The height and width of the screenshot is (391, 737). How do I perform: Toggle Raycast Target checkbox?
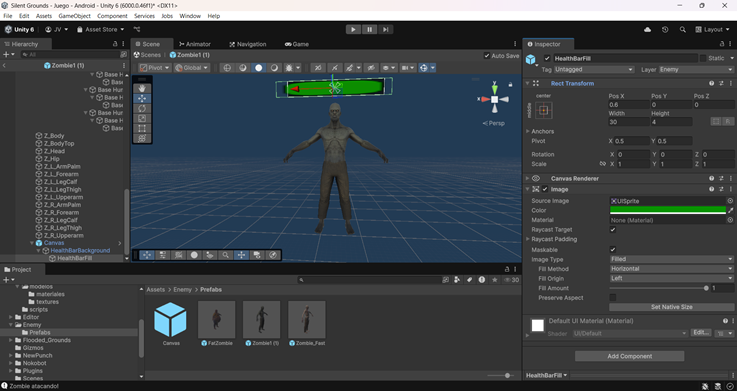point(612,229)
